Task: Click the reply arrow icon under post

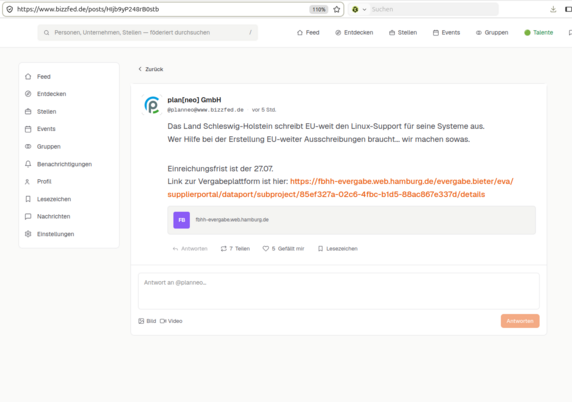Action: point(175,249)
